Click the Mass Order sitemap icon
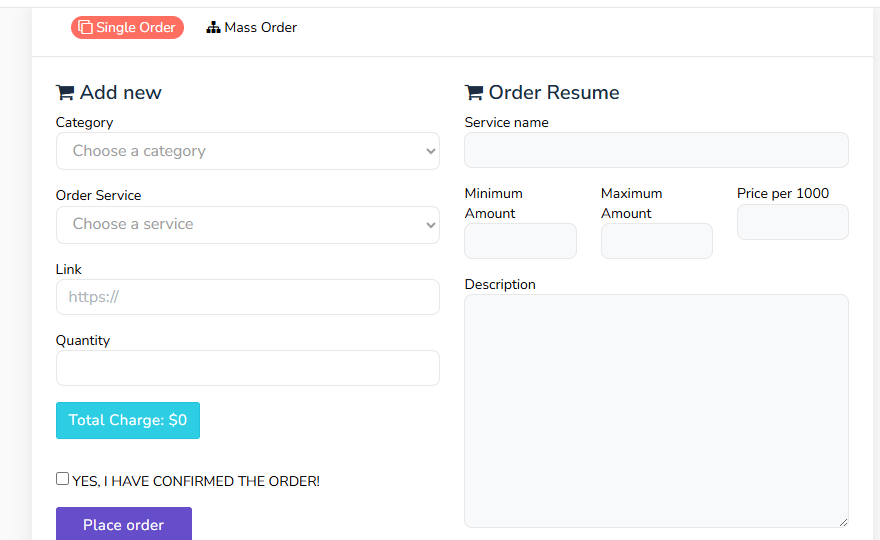This screenshot has width=880, height=540. [213, 28]
